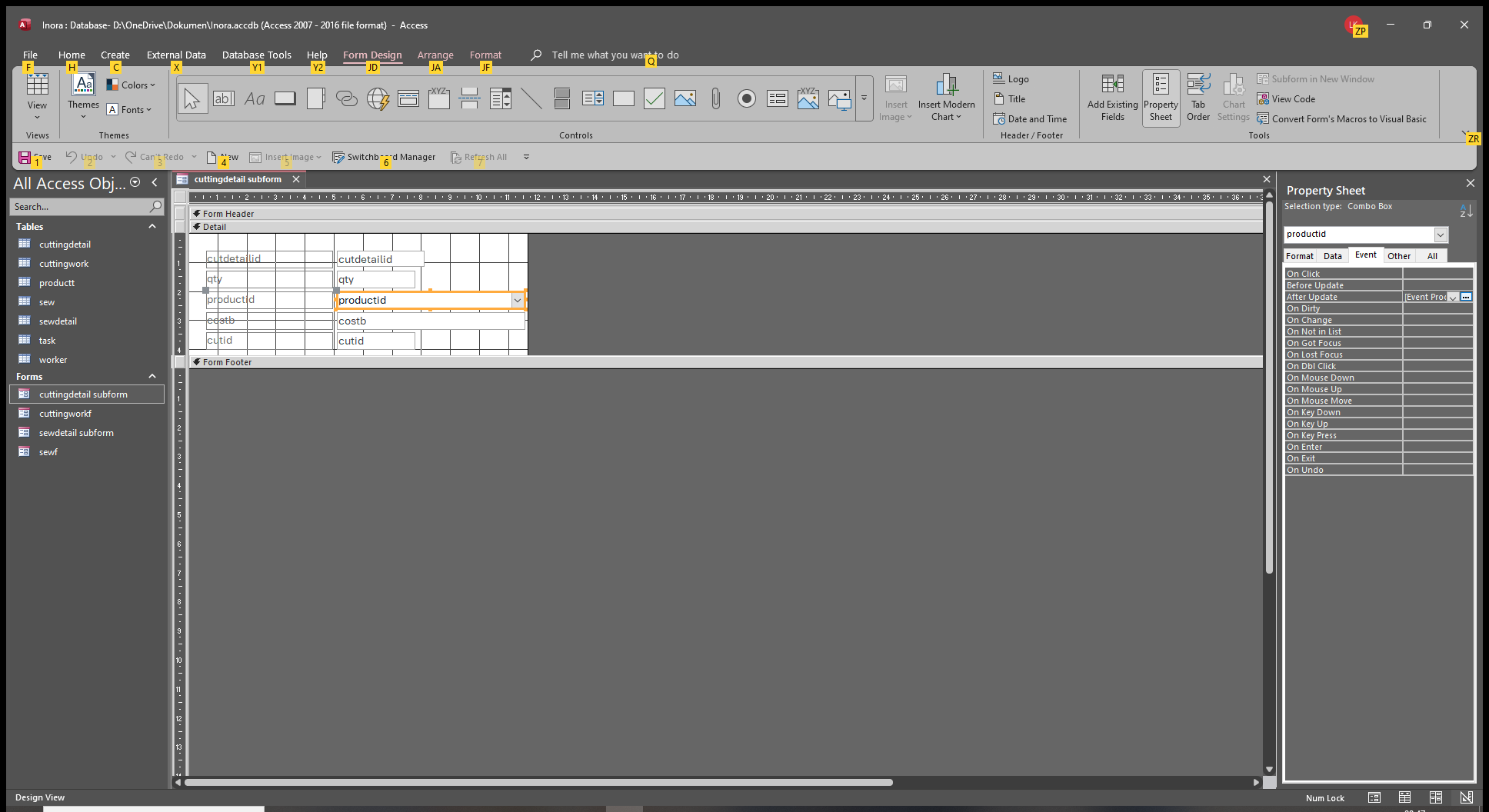1489x812 pixels.
Task: Choose the Web Browser control icon
Action: [378, 98]
